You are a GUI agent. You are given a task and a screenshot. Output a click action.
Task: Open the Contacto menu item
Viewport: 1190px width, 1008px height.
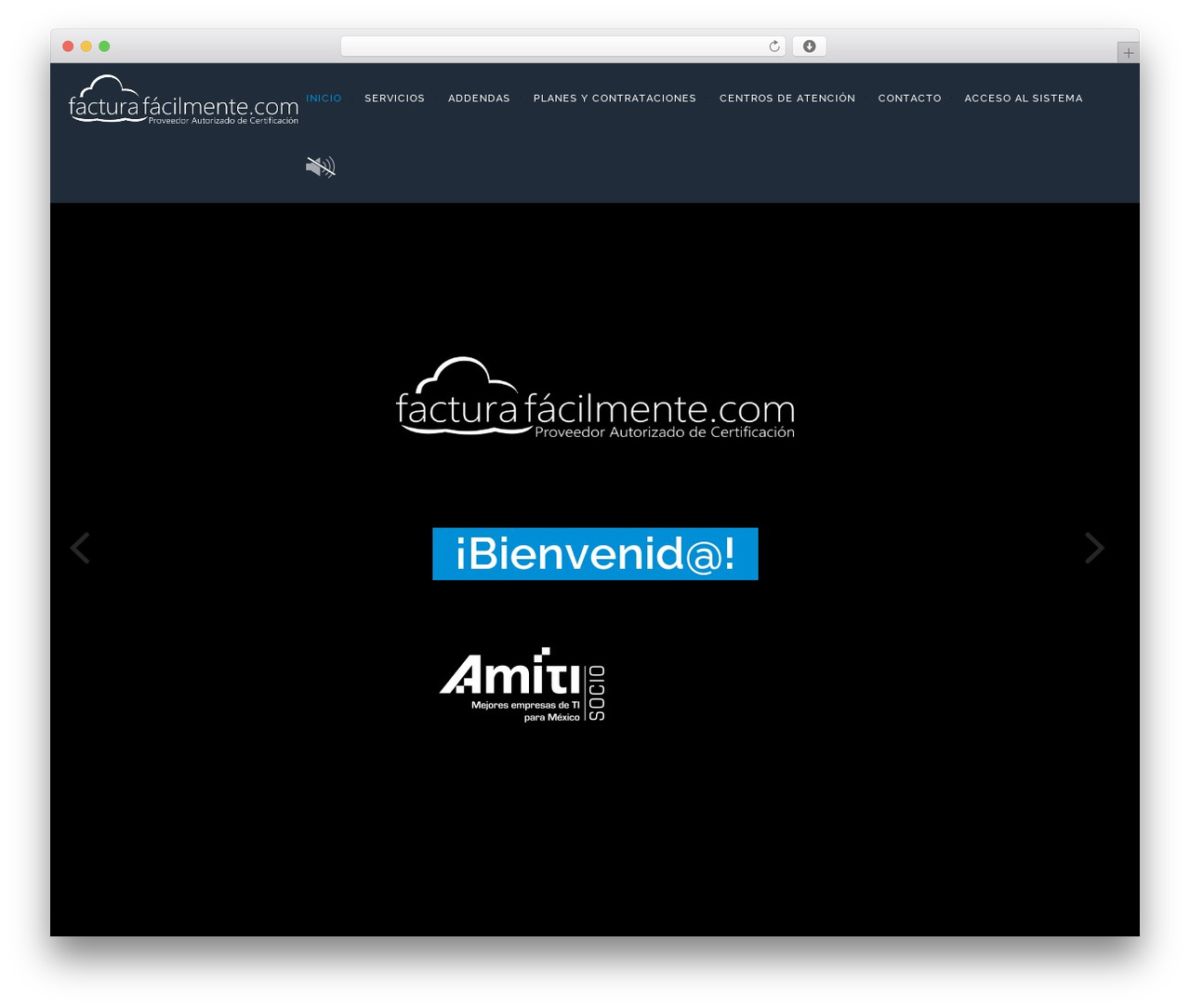pos(909,99)
